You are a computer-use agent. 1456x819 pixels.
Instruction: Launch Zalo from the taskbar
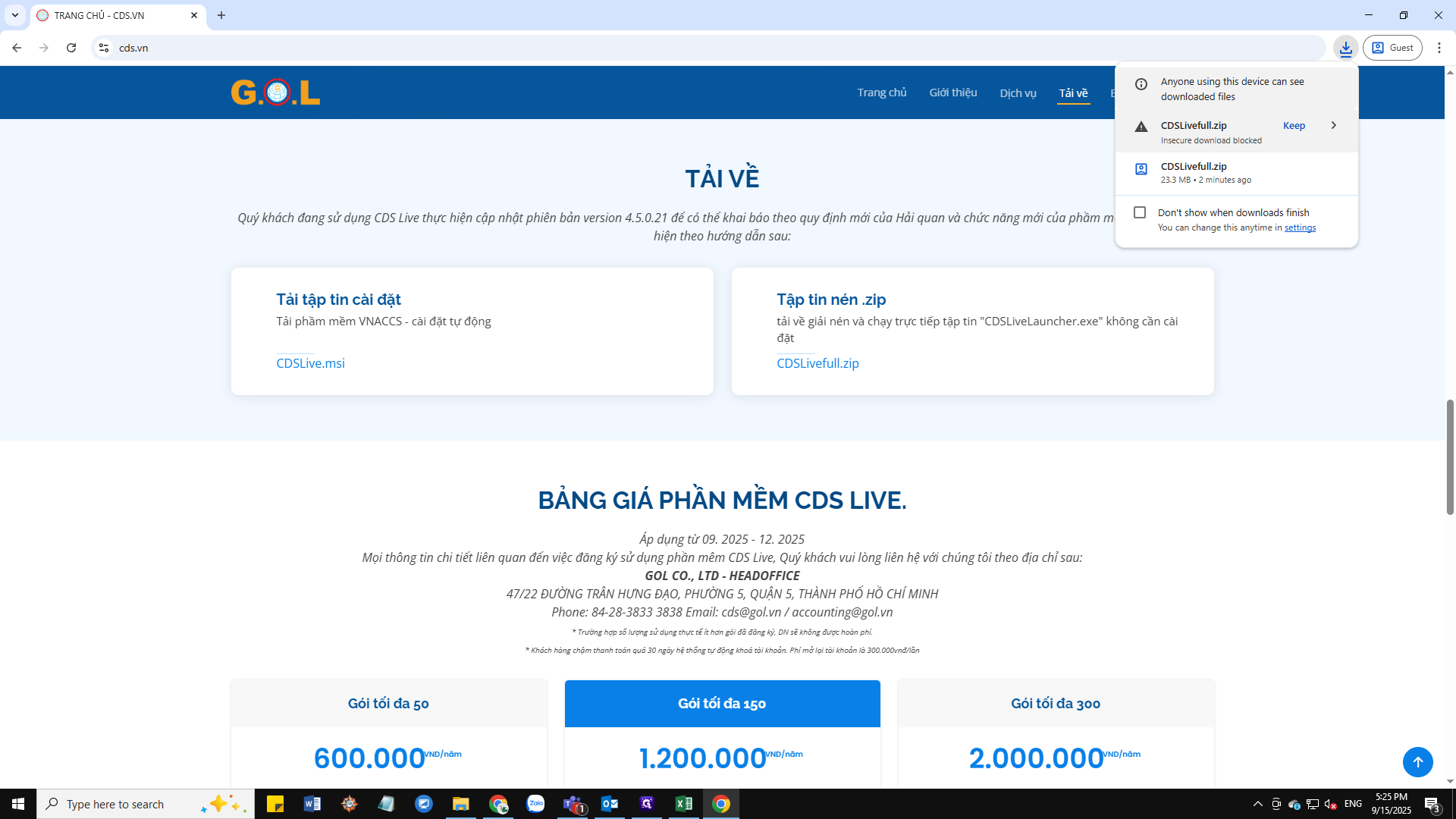tap(535, 804)
